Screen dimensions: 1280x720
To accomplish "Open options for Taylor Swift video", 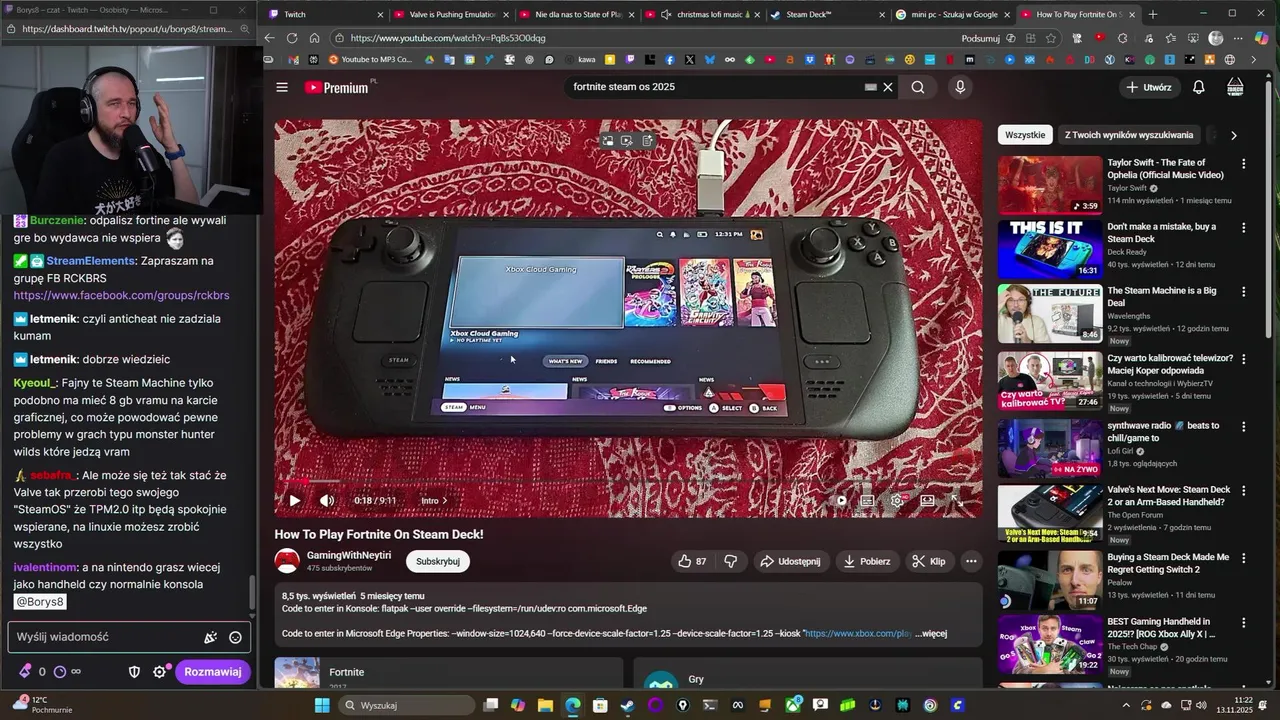I will 1244,163.
